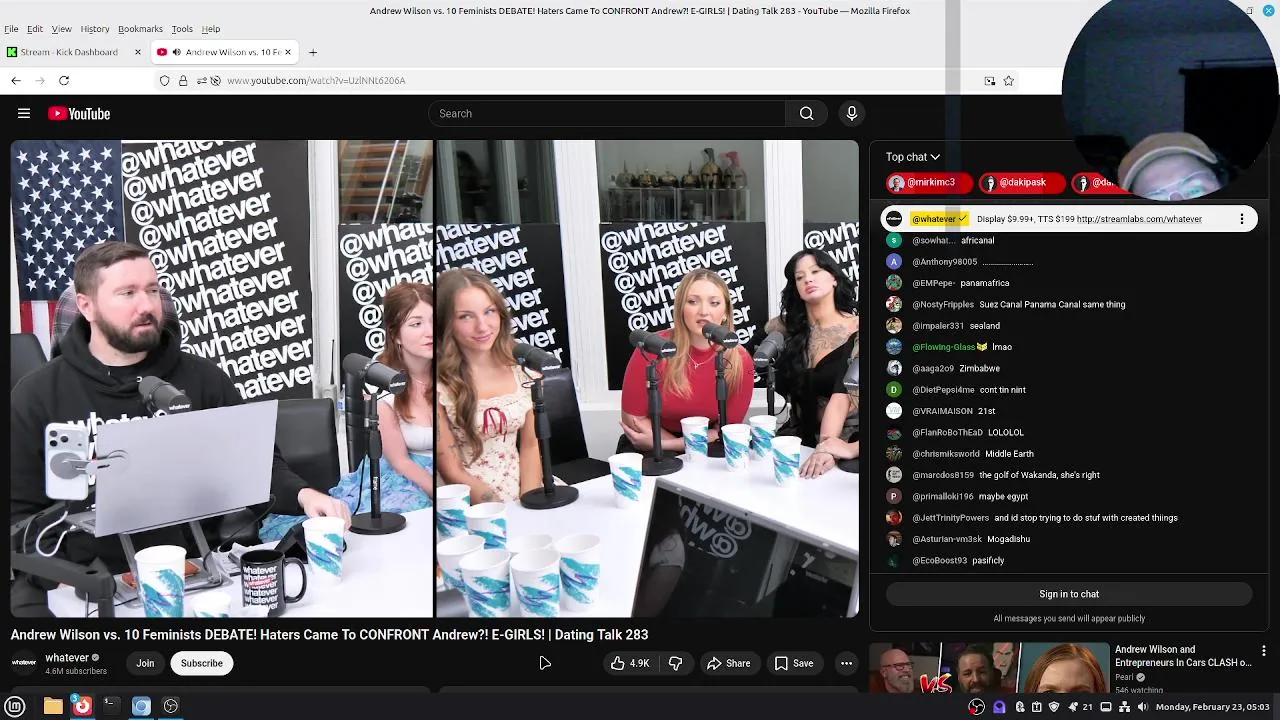Go to the YouTube home logo

point(79,114)
